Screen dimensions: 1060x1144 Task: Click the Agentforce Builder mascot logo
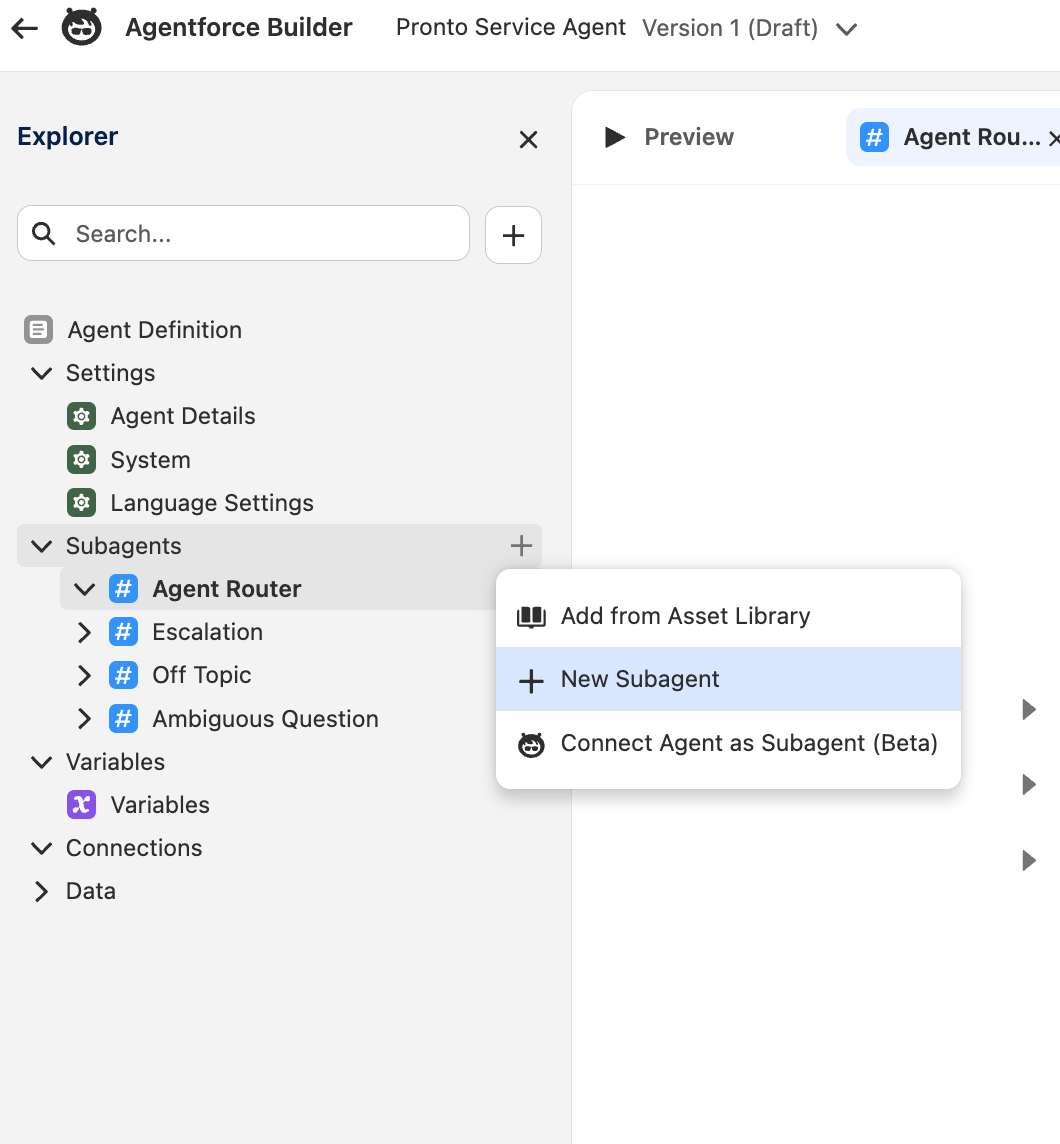(x=81, y=27)
